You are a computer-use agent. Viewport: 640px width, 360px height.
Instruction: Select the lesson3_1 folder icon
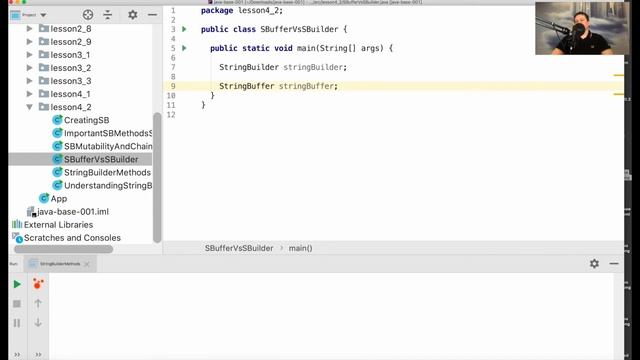(44, 55)
